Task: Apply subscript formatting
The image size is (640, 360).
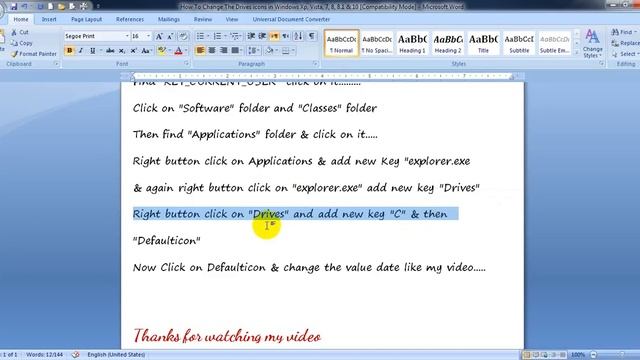Action: tap(122, 51)
